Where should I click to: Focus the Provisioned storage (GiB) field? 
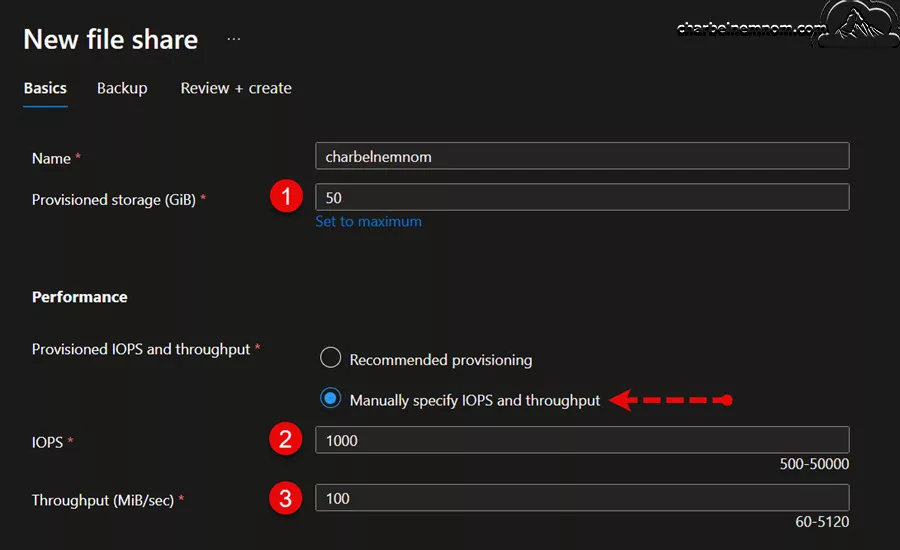tap(582, 197)
